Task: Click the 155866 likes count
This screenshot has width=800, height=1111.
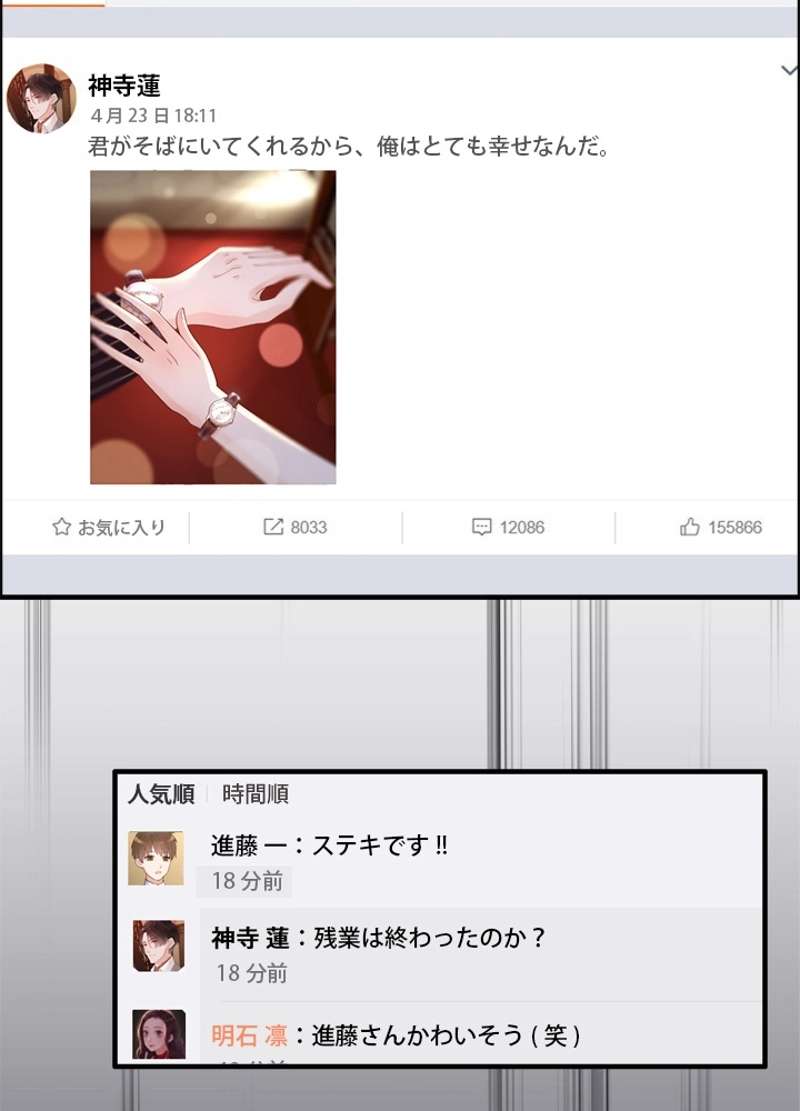Action: click(x=735, y=527)
